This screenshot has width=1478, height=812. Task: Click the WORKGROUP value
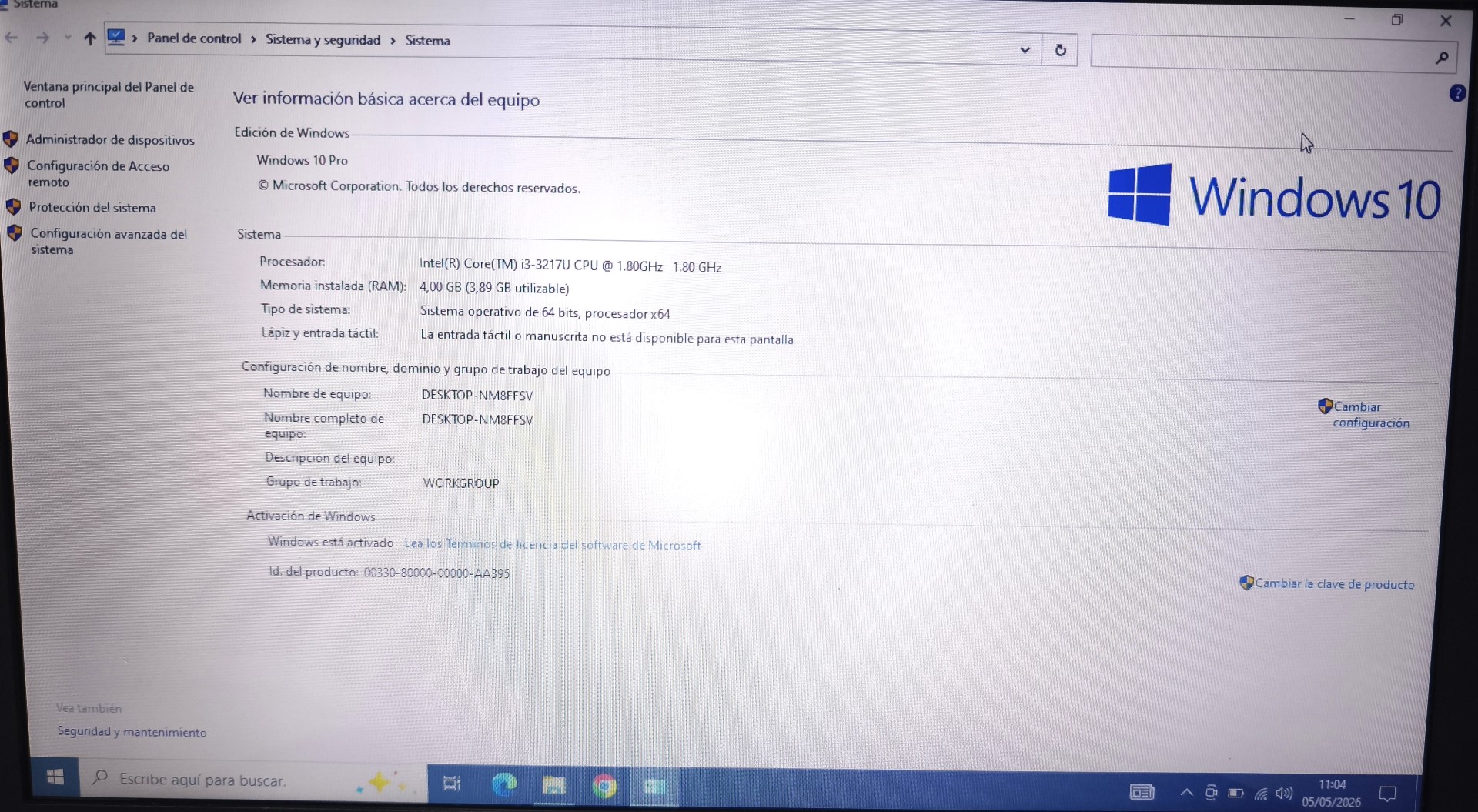461,483
